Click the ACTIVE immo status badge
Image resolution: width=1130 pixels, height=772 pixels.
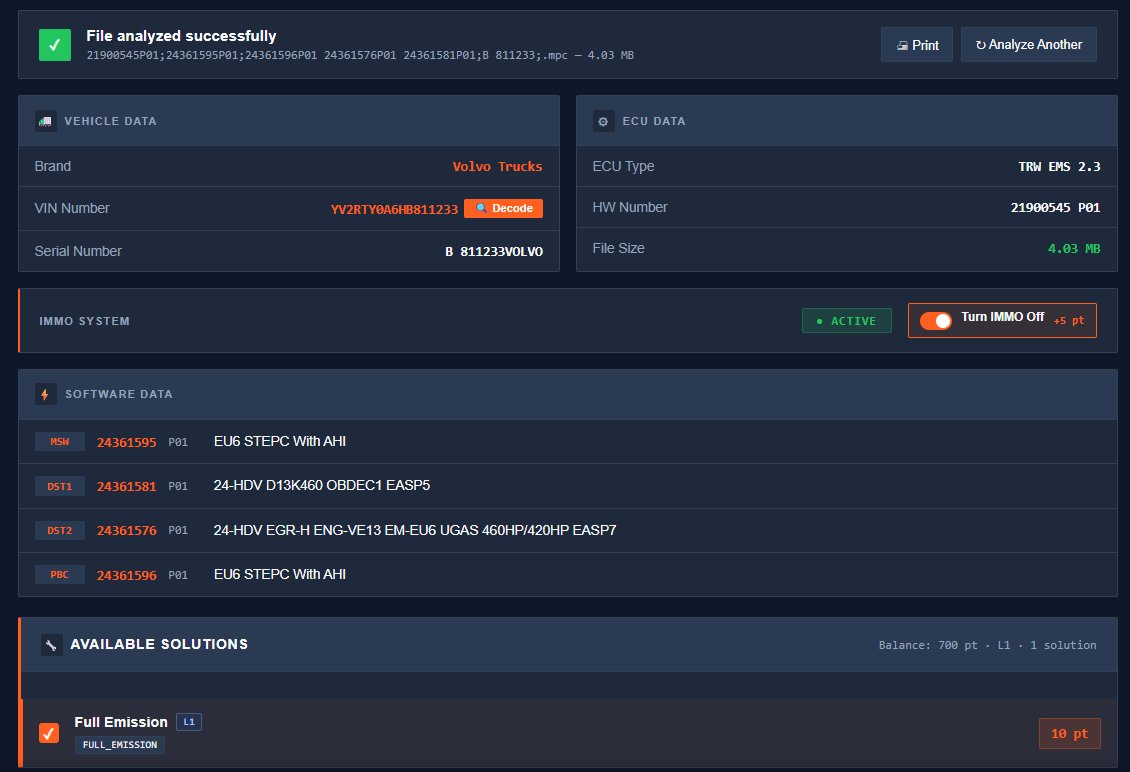(x=847, y=321)
